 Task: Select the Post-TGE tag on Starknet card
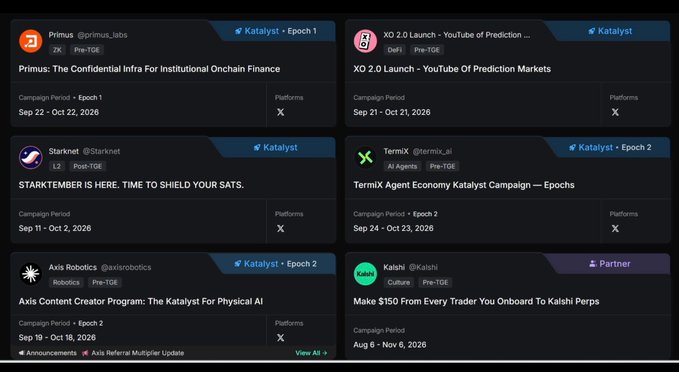pyautogui.click(x=87, y=166)
